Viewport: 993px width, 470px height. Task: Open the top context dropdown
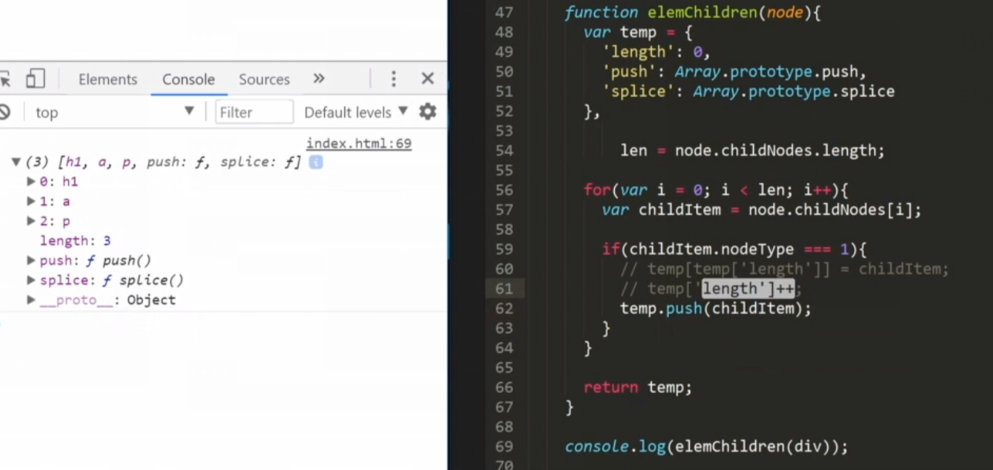(113, 112)
